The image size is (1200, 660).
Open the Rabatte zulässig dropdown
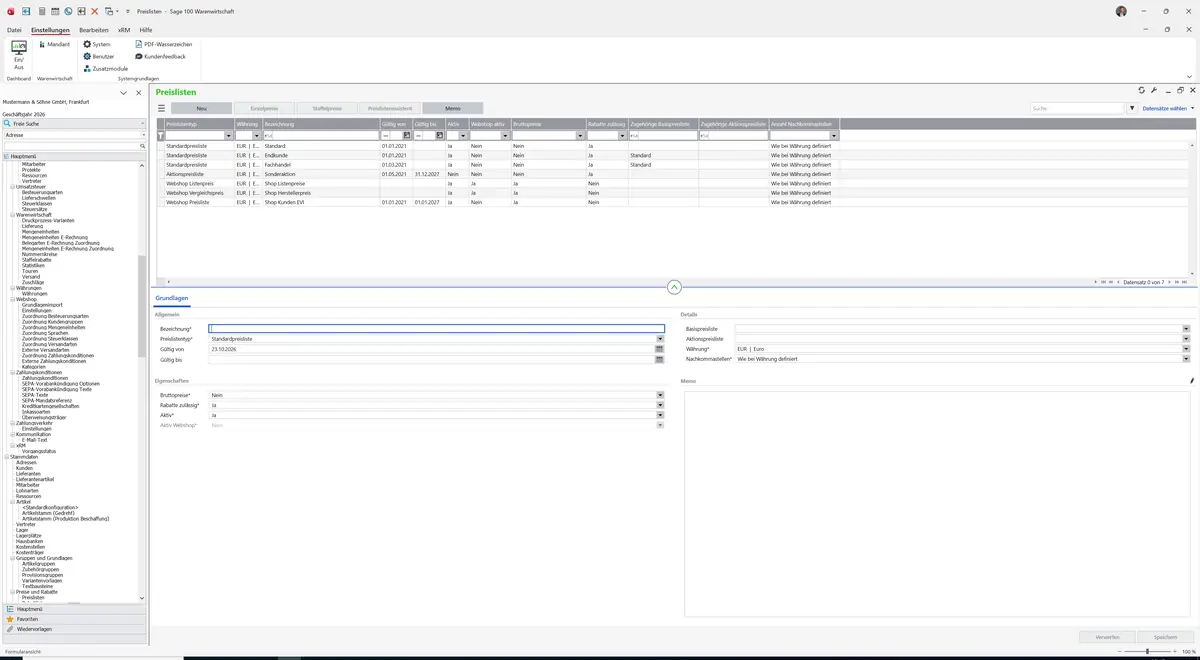(660, 405)
